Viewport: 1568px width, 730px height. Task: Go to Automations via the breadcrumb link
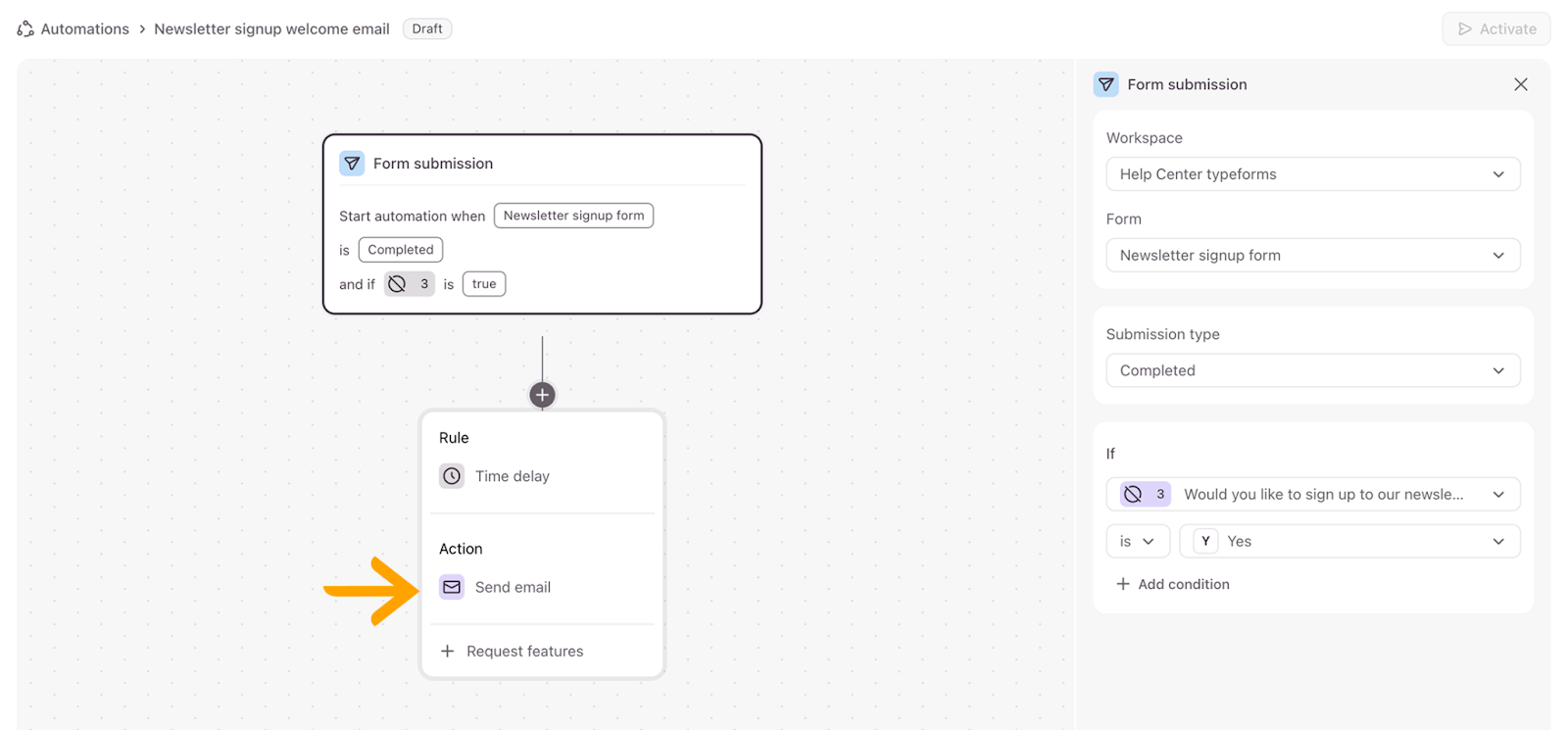(x=84, y=29)
